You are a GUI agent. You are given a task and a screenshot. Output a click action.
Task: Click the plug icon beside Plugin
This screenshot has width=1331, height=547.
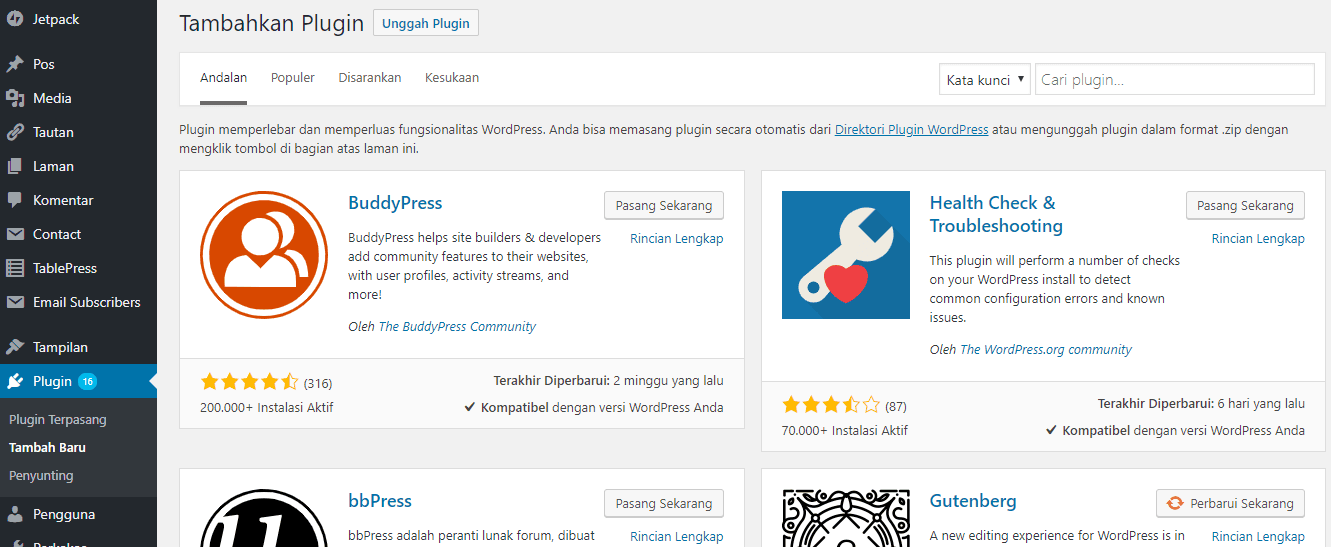pos(15,381)
